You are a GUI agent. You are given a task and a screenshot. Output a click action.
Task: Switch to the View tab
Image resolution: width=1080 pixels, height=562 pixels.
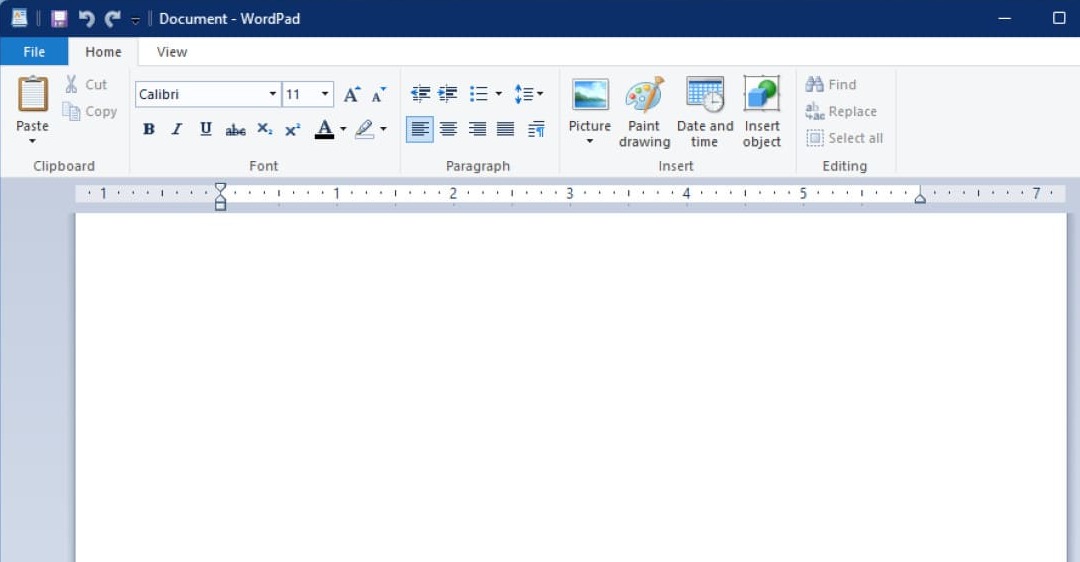[x=172, y=52]
